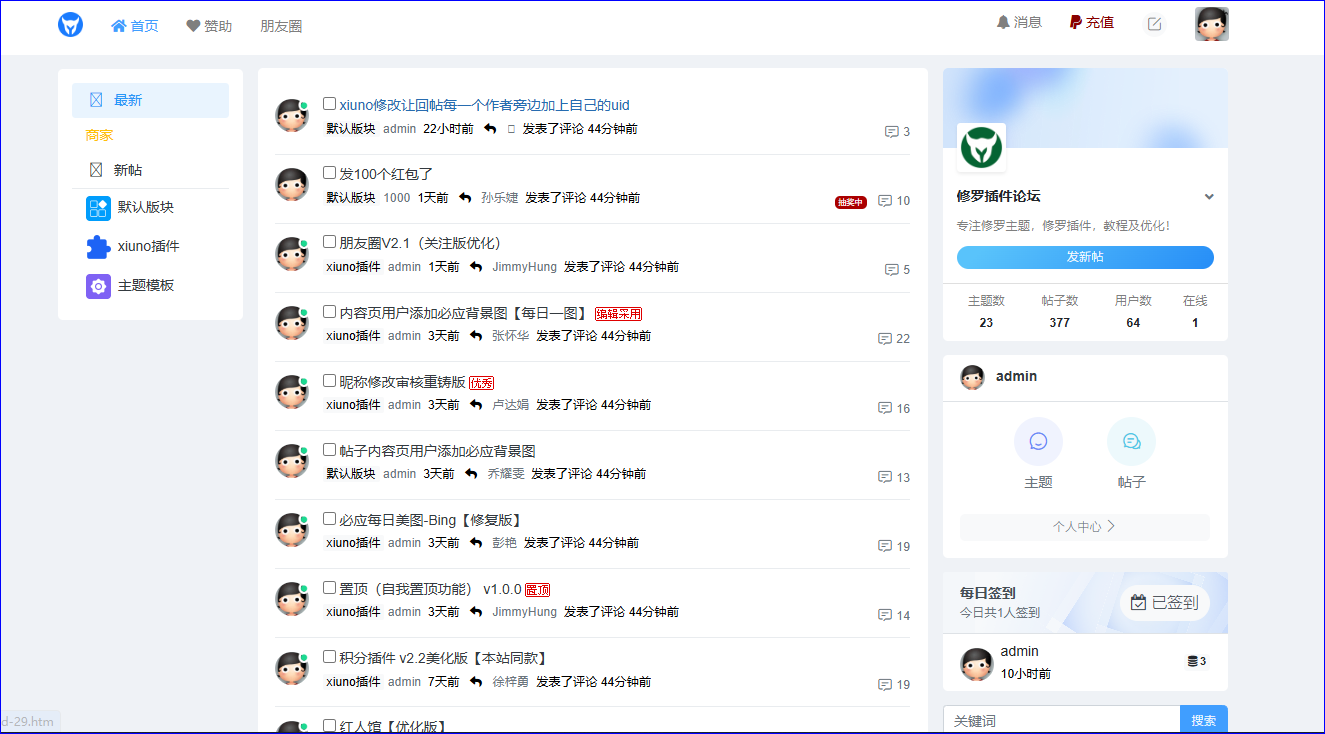This screenshot has height=734, width=1325.
Task: Click the 关键词 search input field
Action: (x=1061, y=720)
